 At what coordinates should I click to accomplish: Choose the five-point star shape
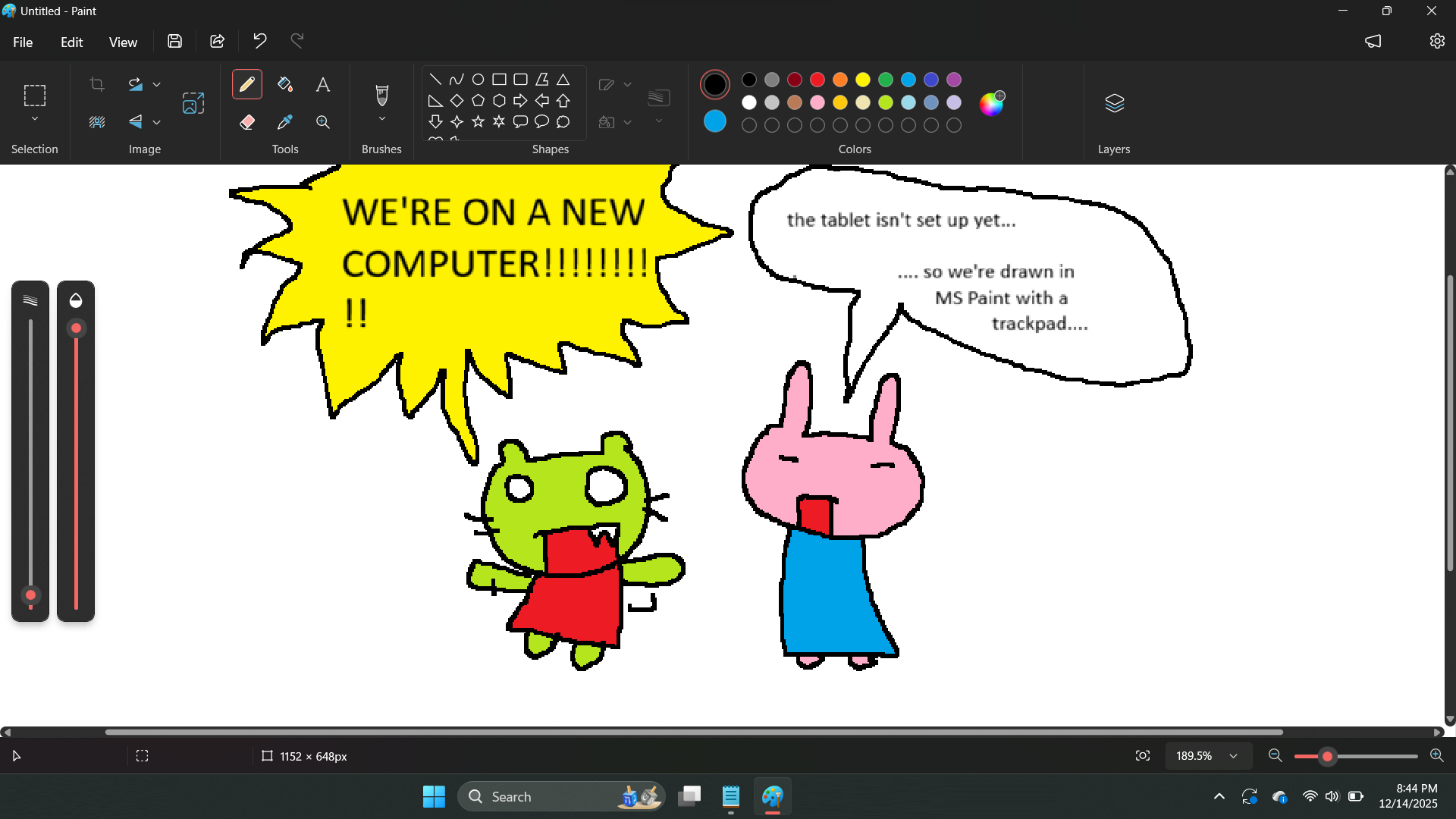coord(478,121)
